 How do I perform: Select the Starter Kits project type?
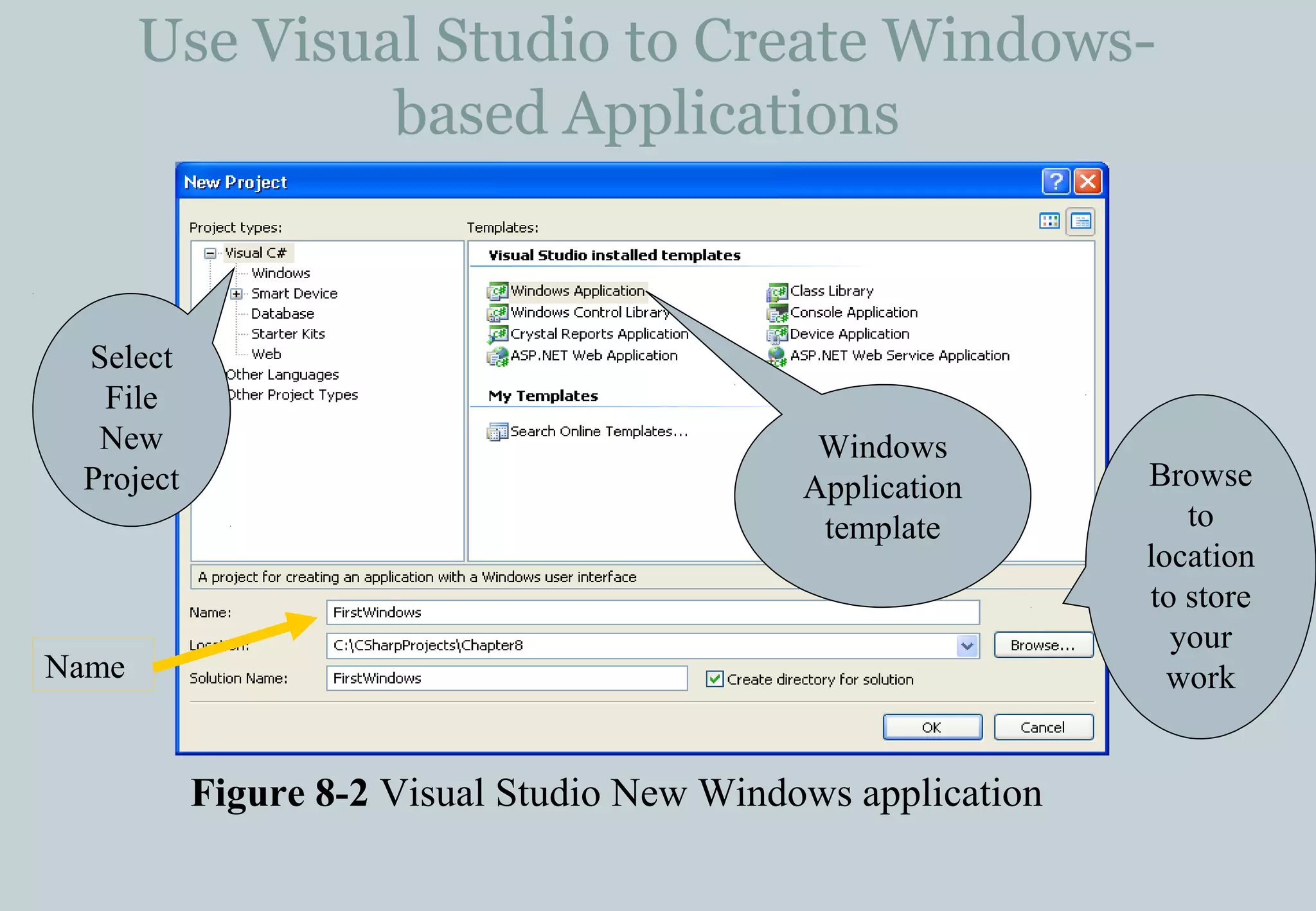point(288,334)
